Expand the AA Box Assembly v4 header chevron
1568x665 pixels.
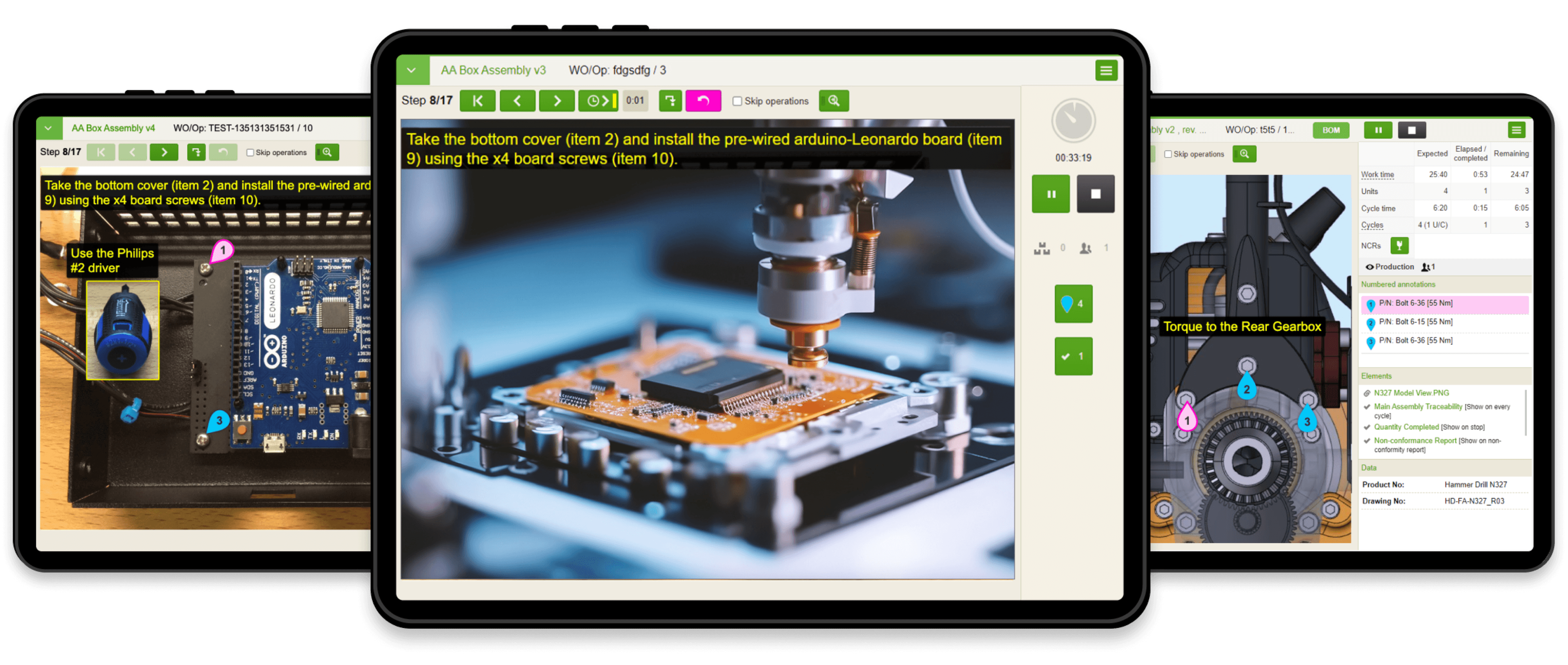pos(49,129)
